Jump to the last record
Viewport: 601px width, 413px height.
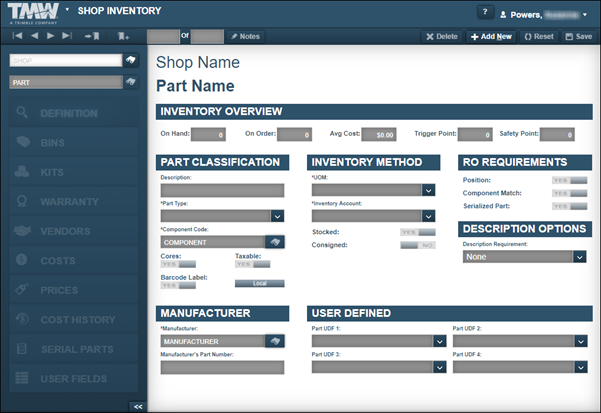[67, 36]
